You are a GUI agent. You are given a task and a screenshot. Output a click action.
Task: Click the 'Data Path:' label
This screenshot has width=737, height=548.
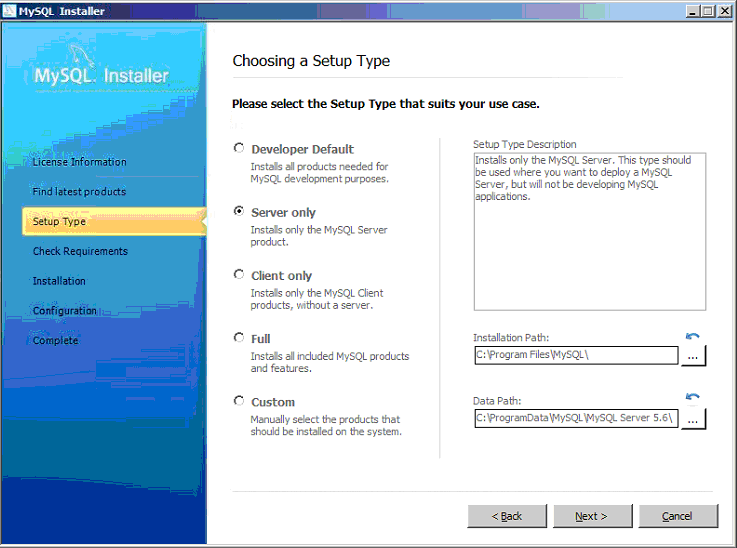(x=497, y=401)
